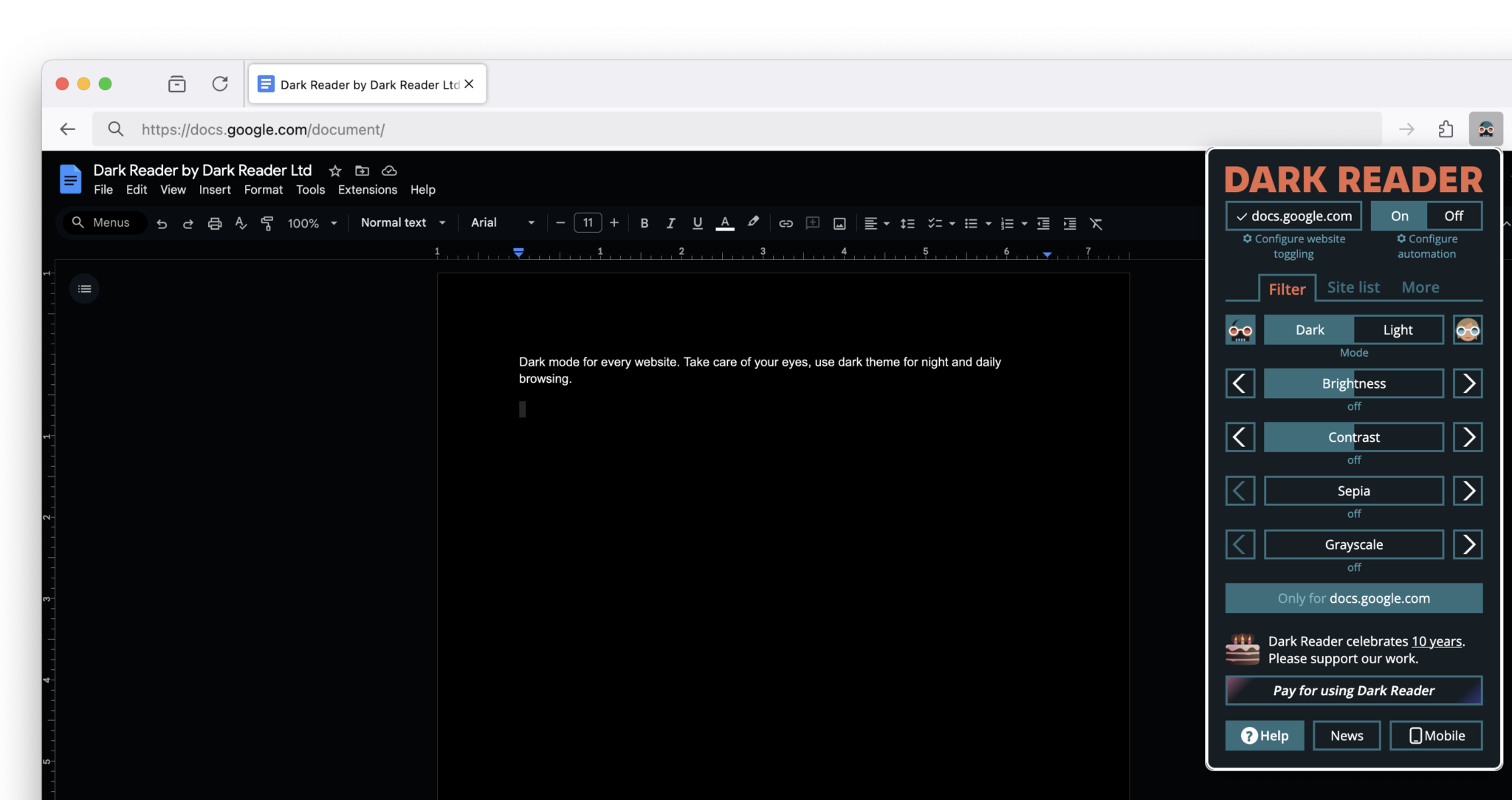Turn Dark Reader On for this site
Viewport: 1512px width, 800px height.
coord(1398,215)
